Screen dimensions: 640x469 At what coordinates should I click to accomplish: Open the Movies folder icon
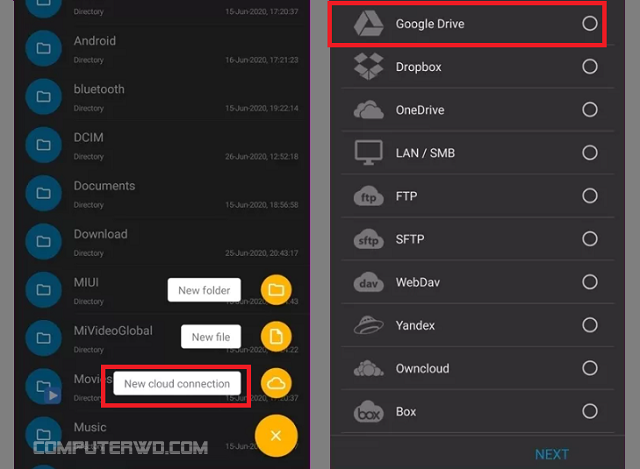click(x=43, y=386)
